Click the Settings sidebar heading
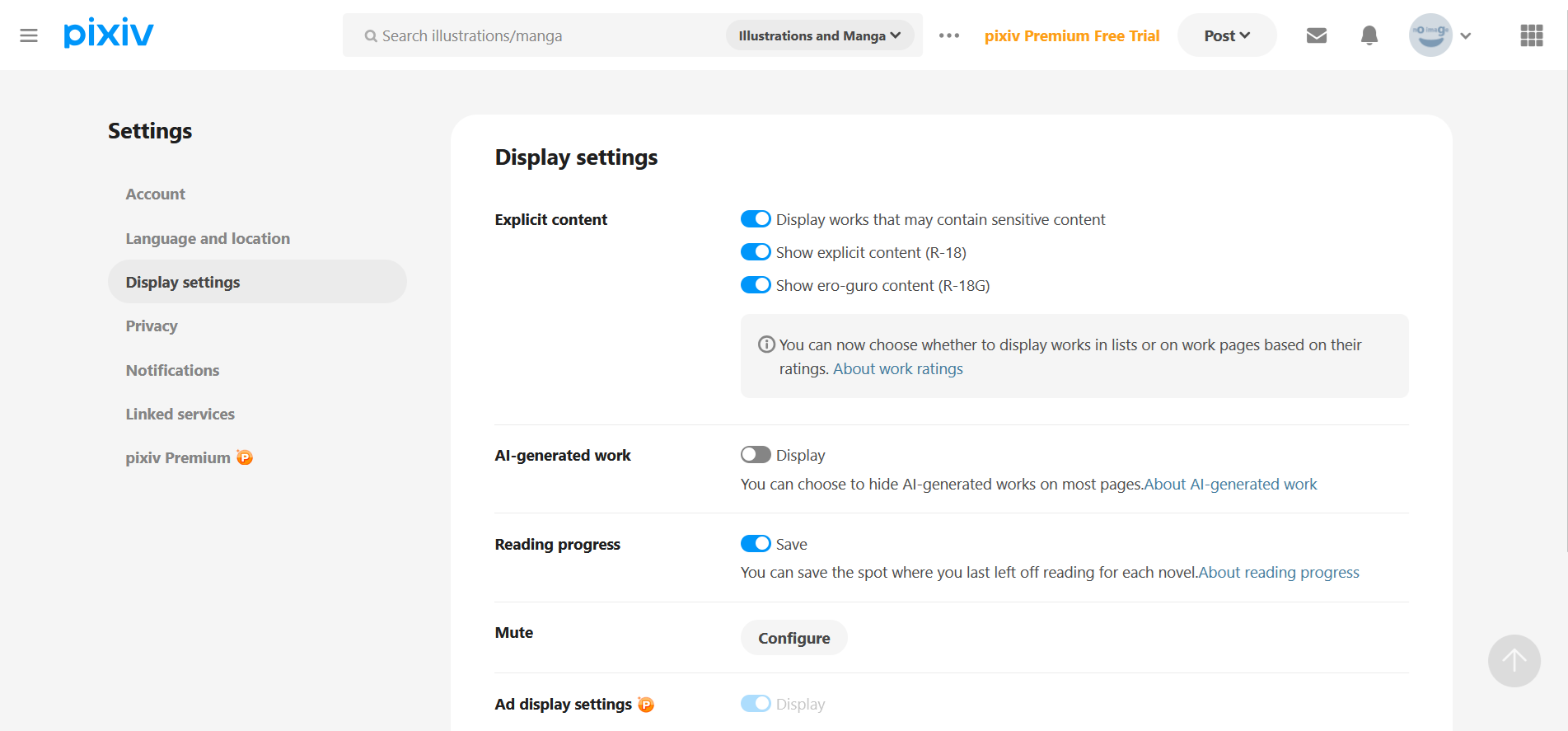Image resolution: width=1568 pixels, height=731 pixels. [150, 131]
